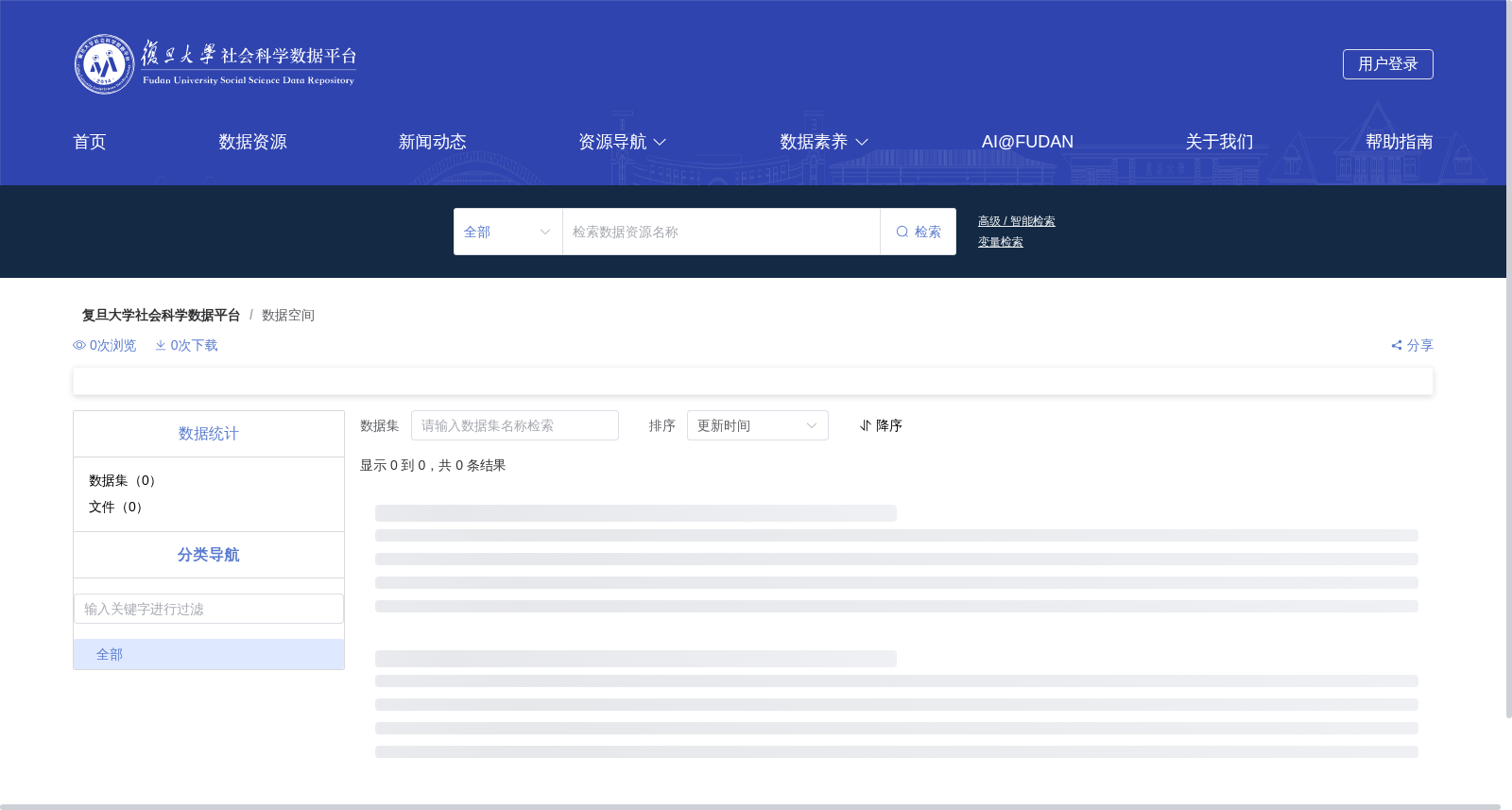The width and height of the screenshot is (1512, 810).
Task: Click the 分类导航 panel header
Action: click(209, 555)
